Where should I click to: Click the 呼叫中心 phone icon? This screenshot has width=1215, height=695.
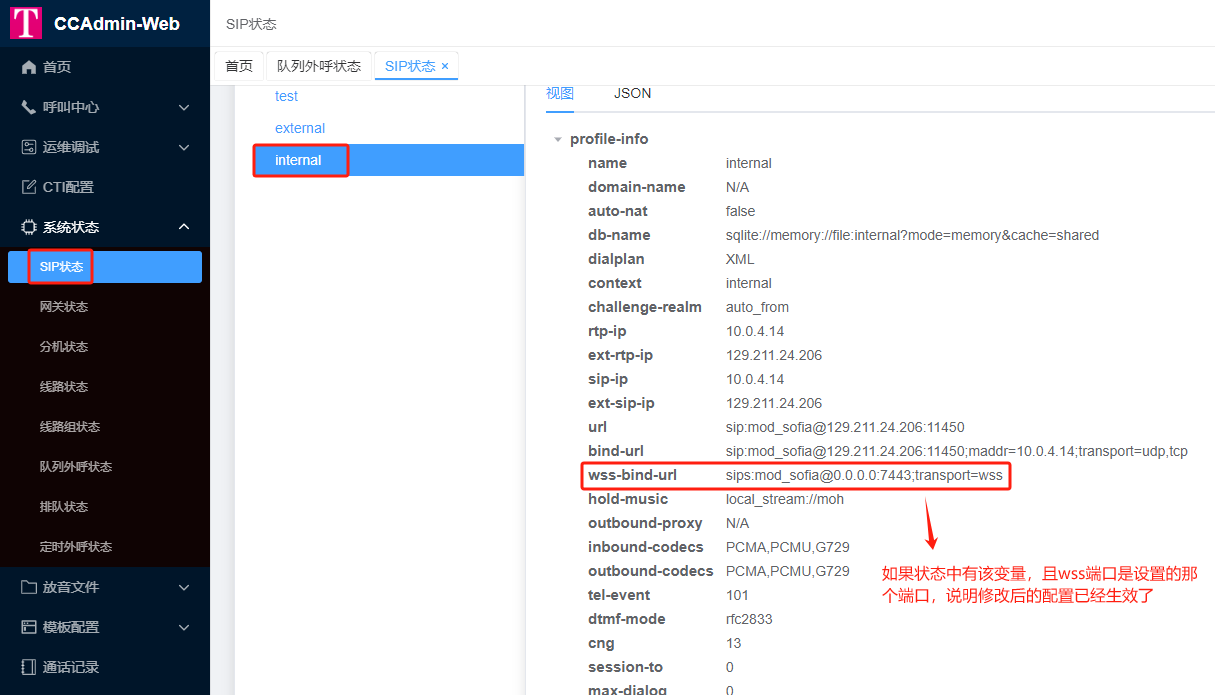(x=29, y=107)
